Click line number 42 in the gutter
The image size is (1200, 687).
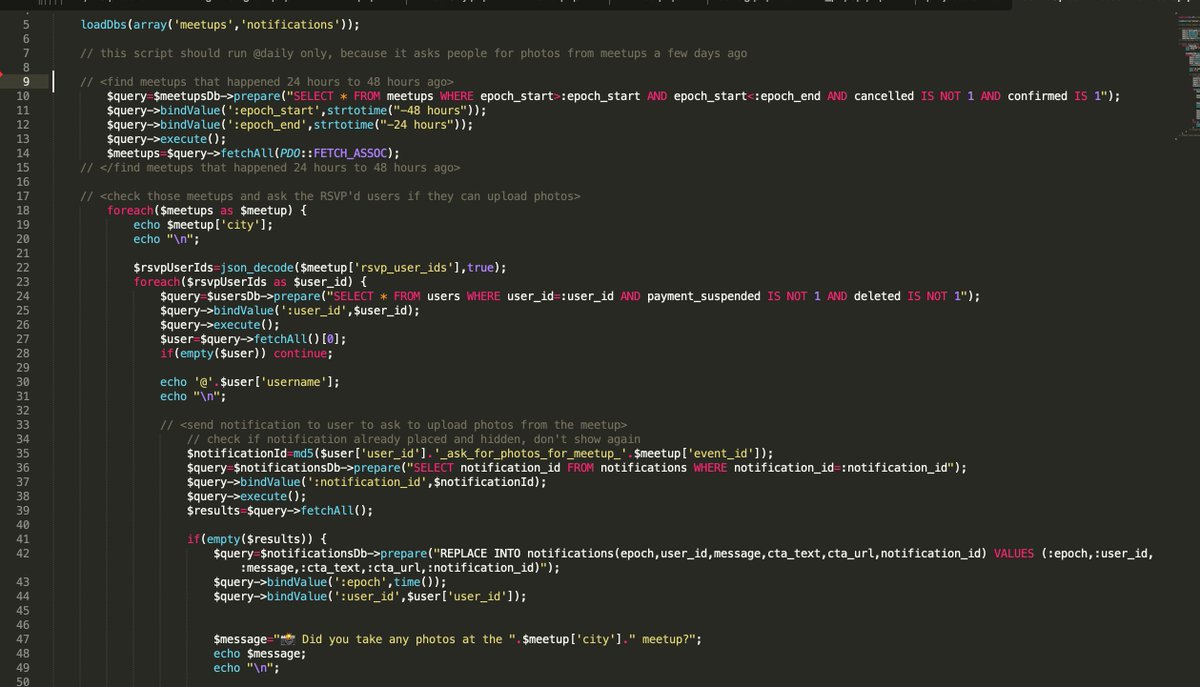pyautogui.click(x=23, y=553)
